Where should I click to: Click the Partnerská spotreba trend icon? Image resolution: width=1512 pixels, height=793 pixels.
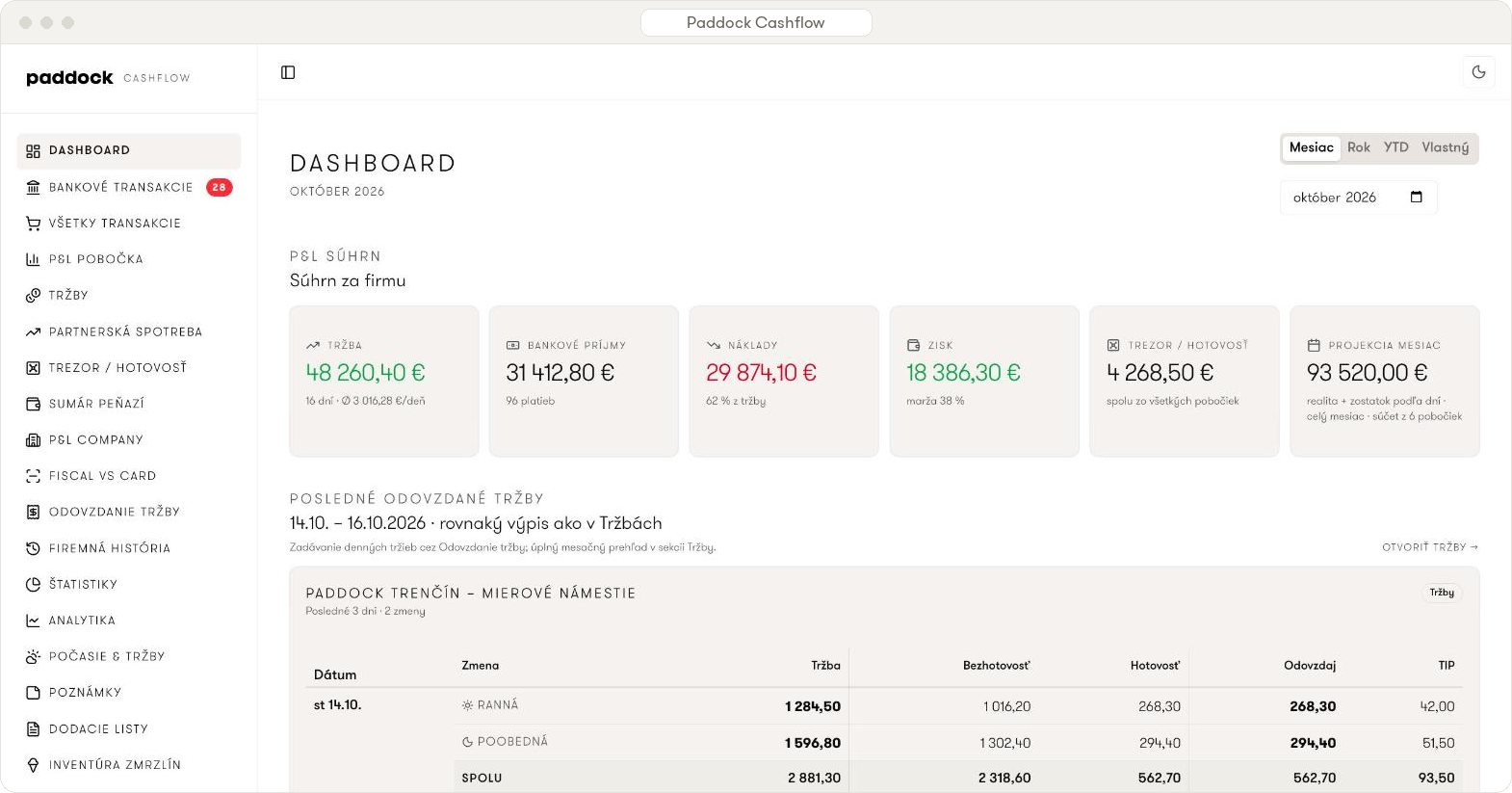[33, 331]
